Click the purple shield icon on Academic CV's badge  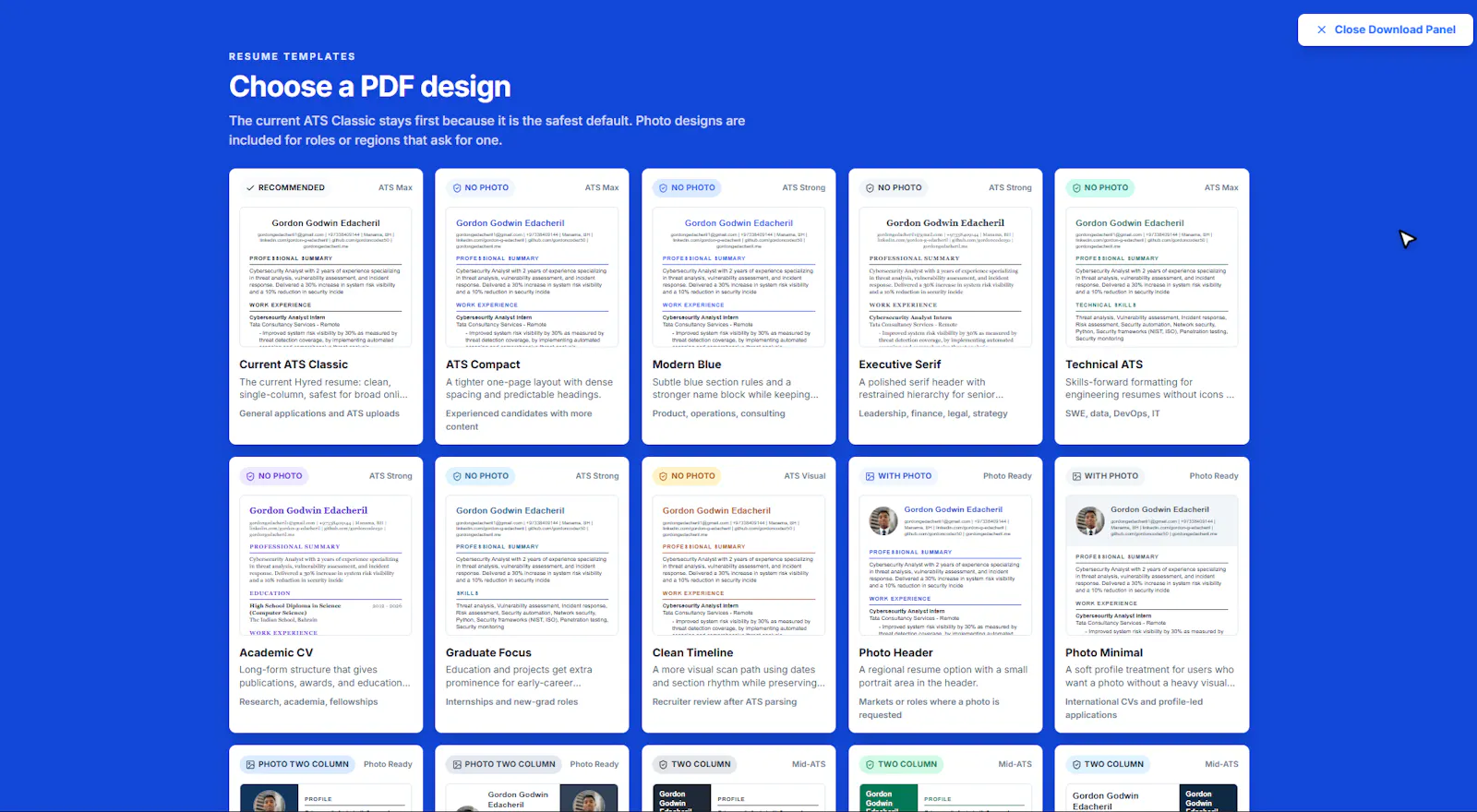click(250, 476)
